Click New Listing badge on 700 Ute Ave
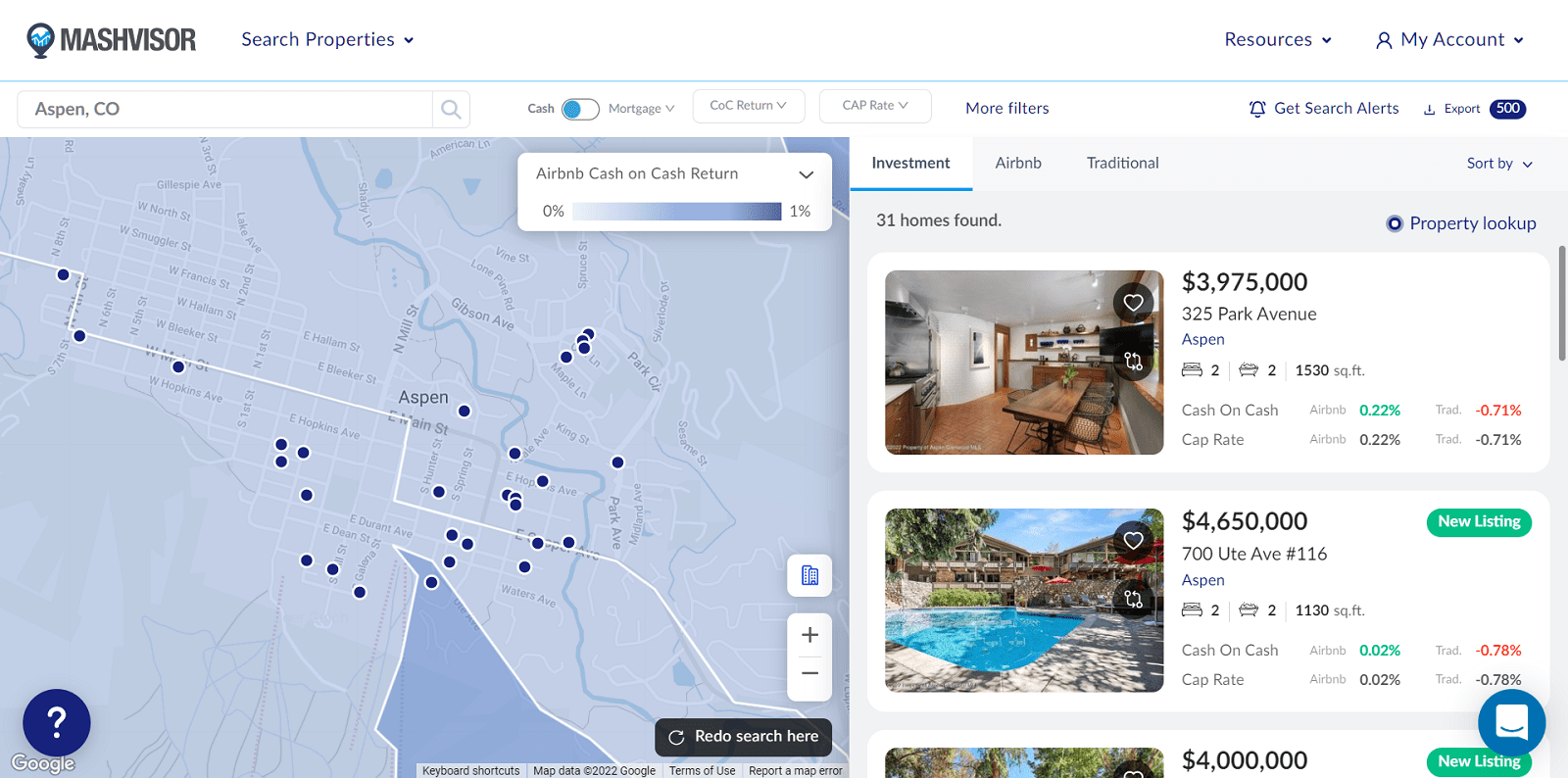The width and height of the screenshot is (1568, 778). (x=1479, y=522)
